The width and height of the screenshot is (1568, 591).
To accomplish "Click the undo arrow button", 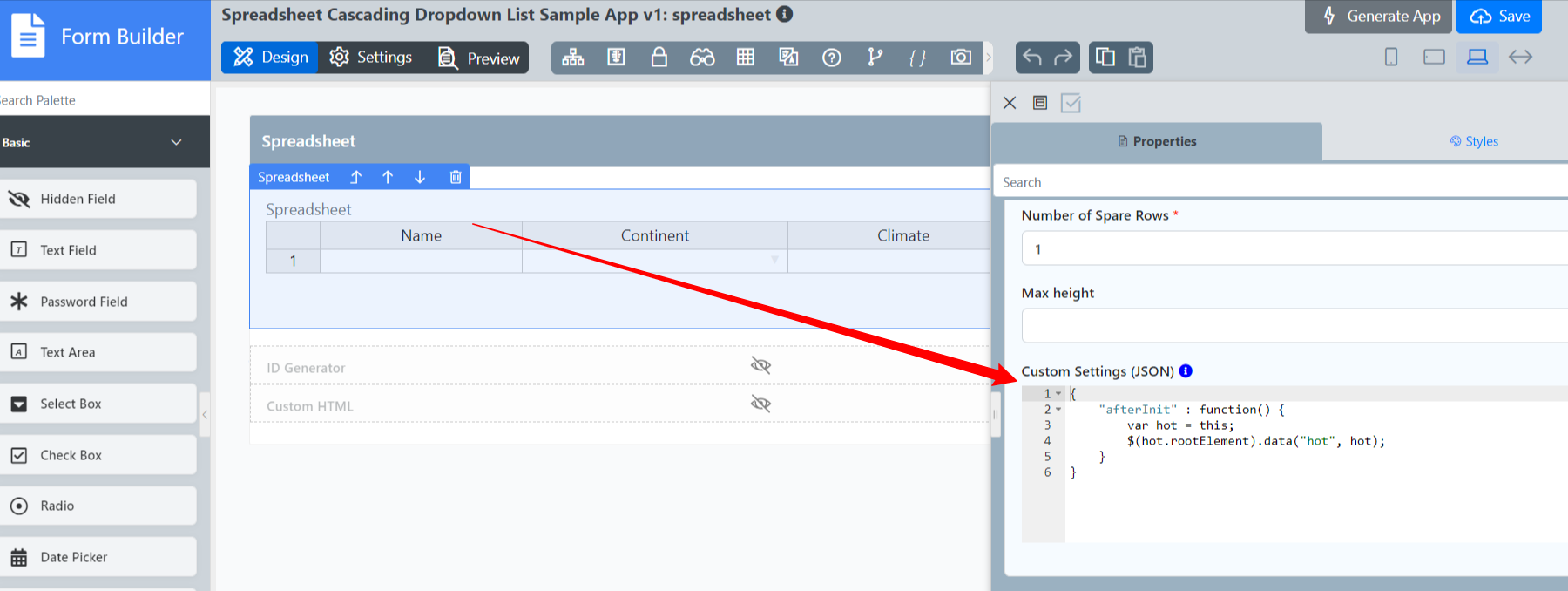I will [x=1032, y=58].
